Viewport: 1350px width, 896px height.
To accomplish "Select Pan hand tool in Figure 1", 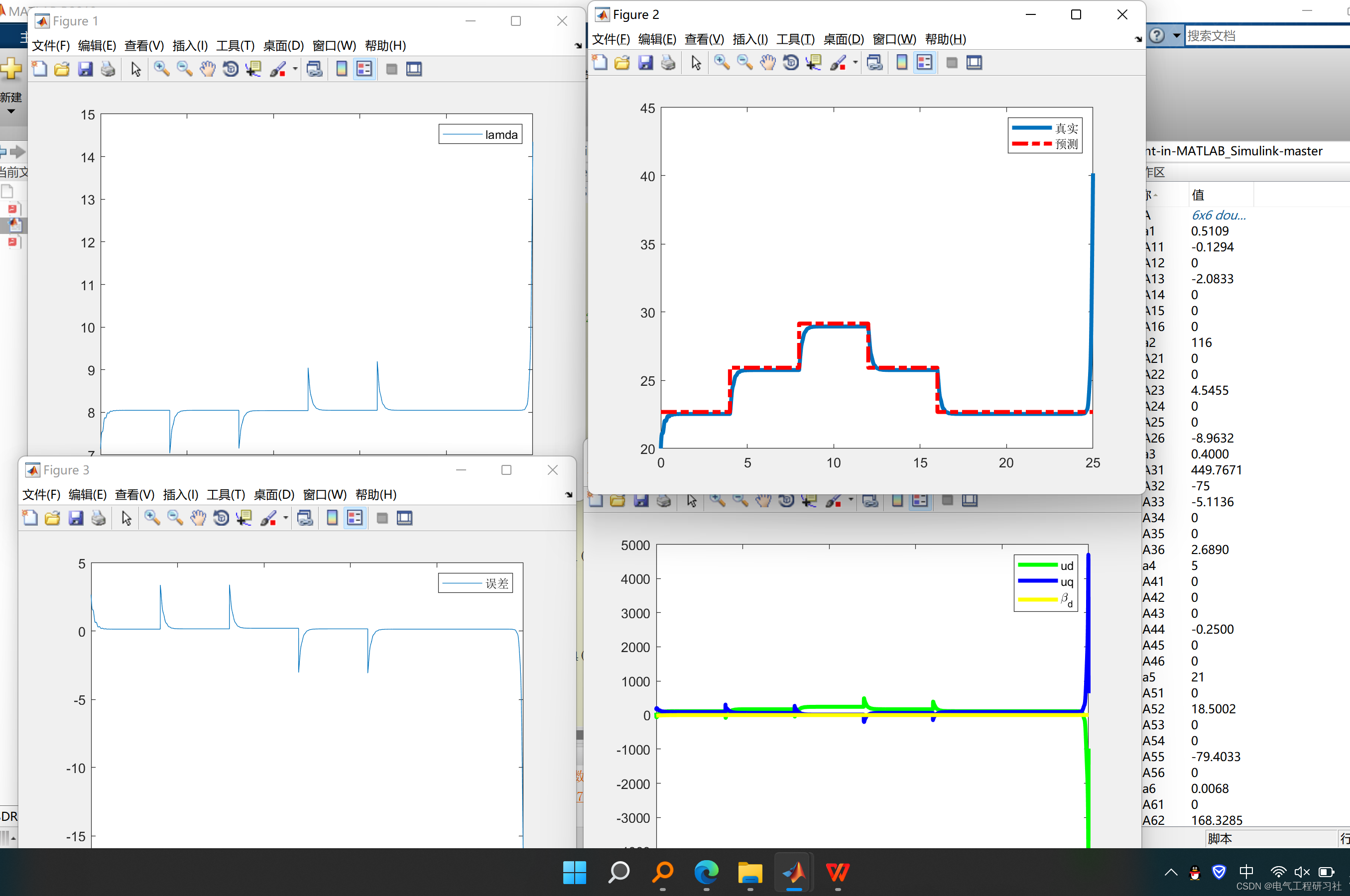I will pos(208,69).
